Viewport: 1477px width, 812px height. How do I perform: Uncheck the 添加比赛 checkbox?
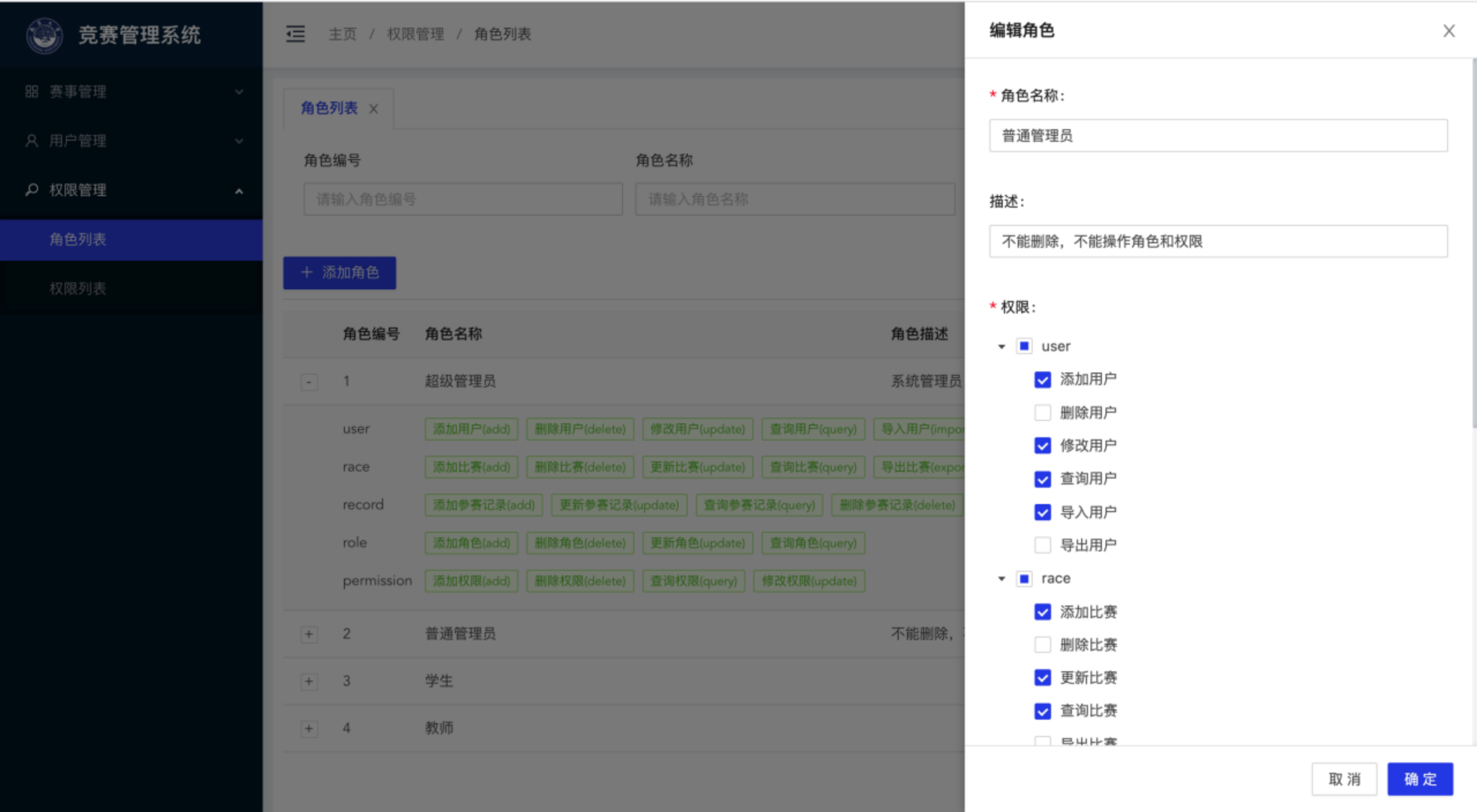tap(1042, 612)
